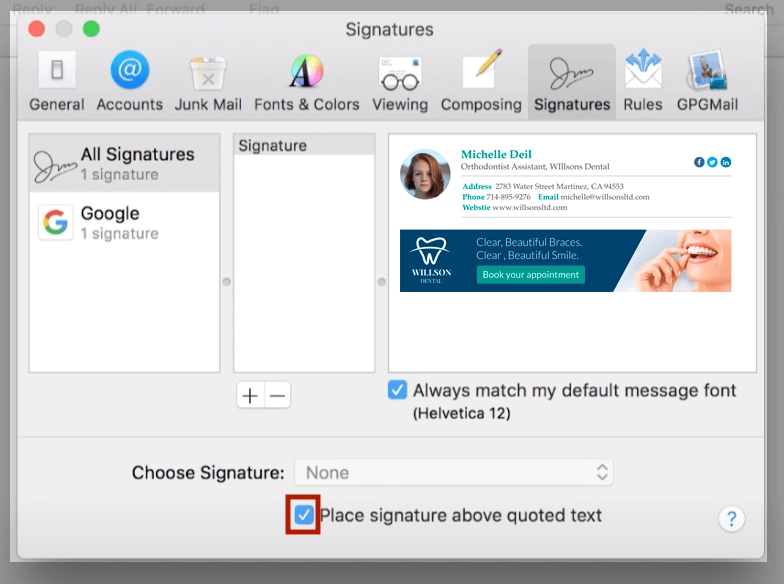This screenshot has height=584, width=784.
Task: Open the General preferences pane
Action: tap(56, 82)
